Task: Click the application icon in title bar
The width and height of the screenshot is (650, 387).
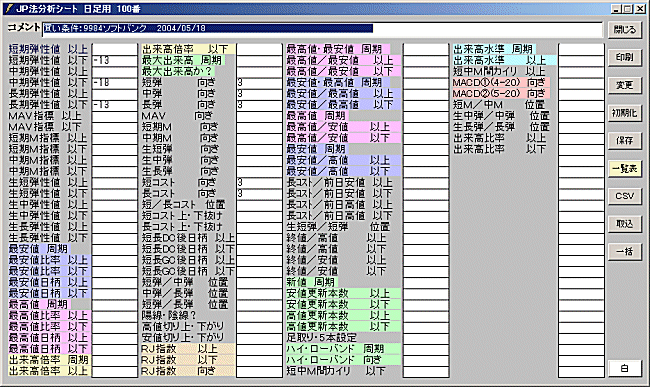Action: click(9, 8)
